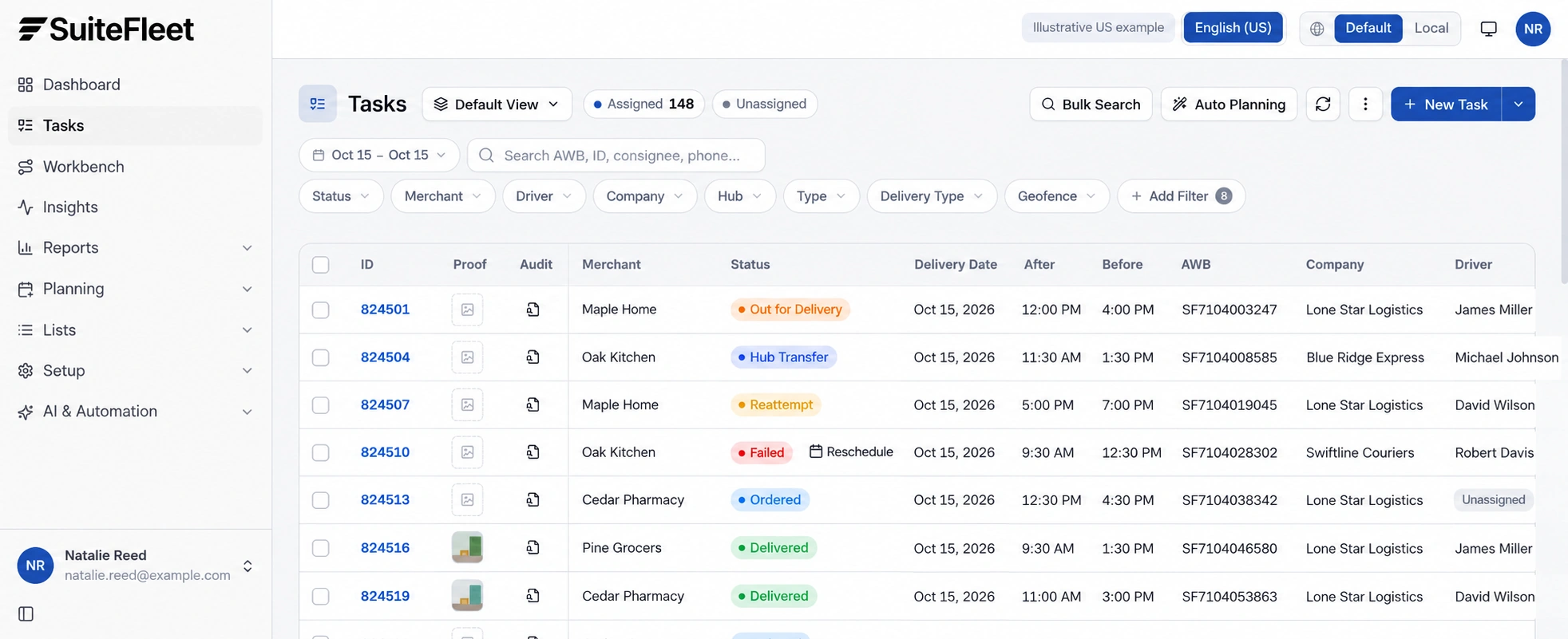Switch timezone toggle to Local
This screenshot has height=639, width=1568.
tap(1431, 28)
